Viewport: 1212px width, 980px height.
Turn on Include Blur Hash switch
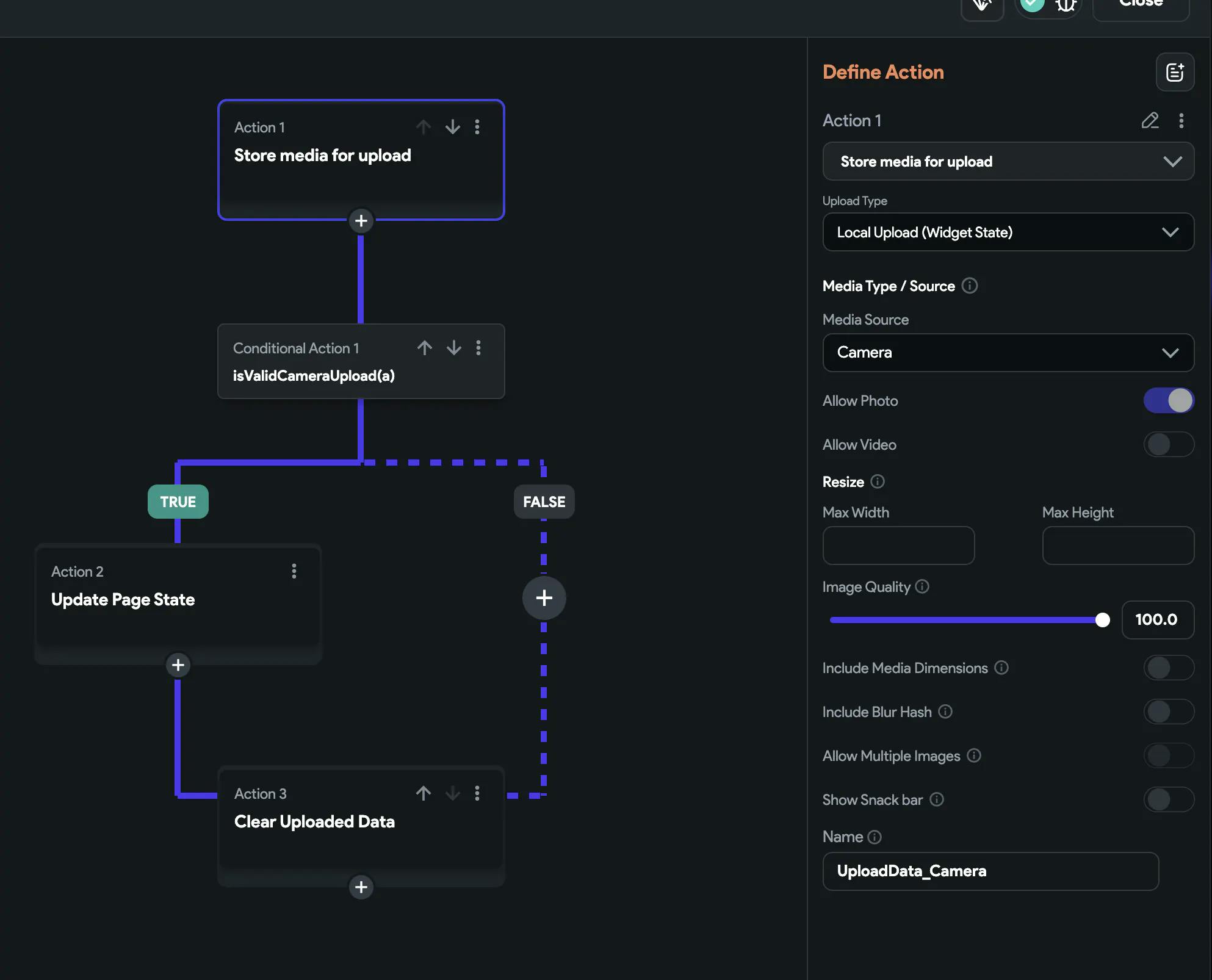1168,712
